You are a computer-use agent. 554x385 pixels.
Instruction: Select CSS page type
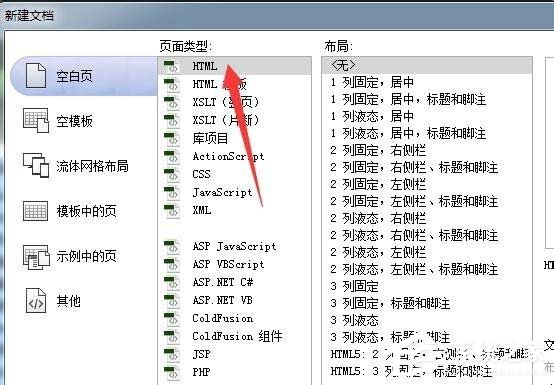[x=201, y=174]
